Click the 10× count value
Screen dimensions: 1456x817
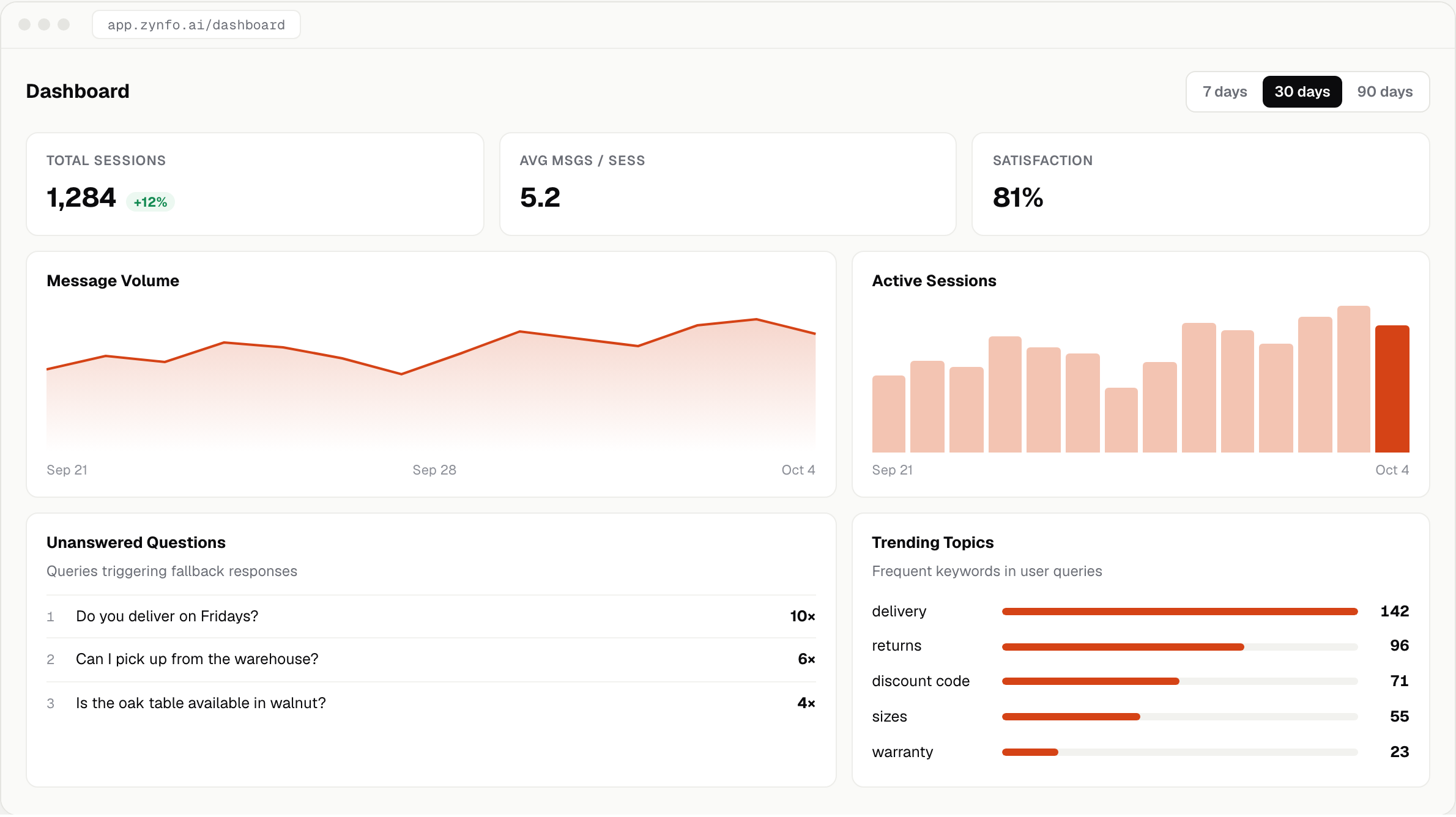pos(803,616)
